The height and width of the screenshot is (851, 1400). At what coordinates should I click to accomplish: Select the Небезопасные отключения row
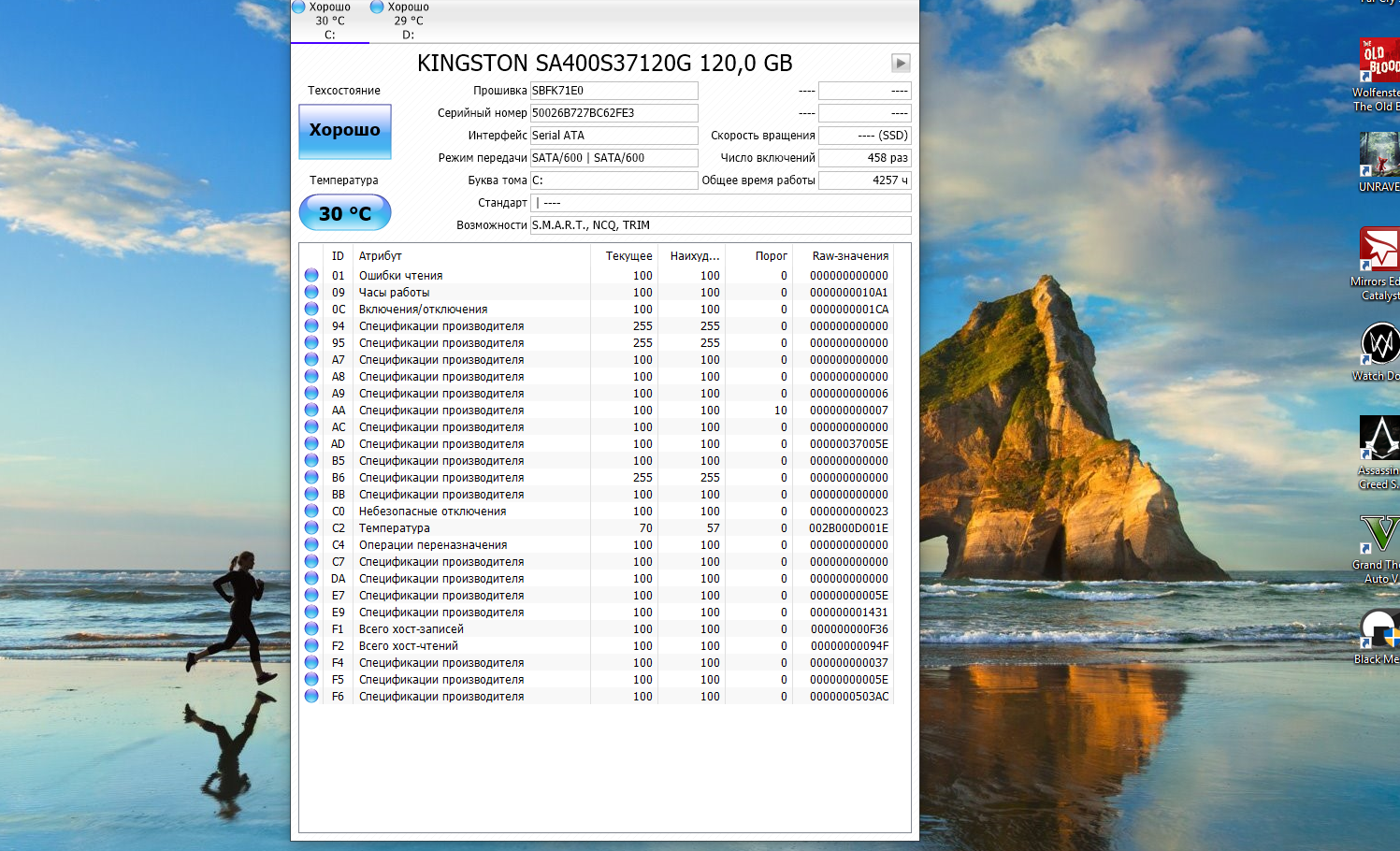597,512
